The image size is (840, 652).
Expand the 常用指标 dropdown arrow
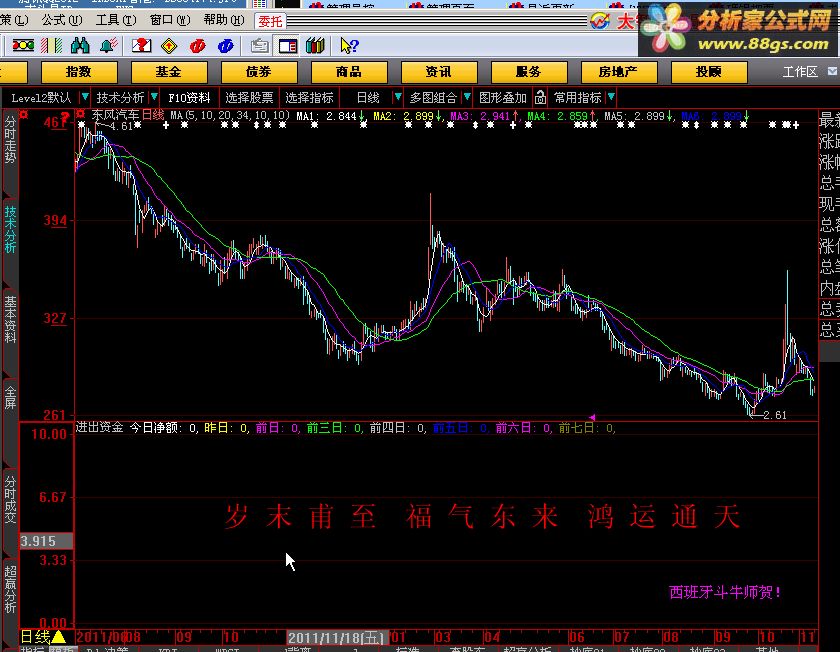click(x=611, y=98)
